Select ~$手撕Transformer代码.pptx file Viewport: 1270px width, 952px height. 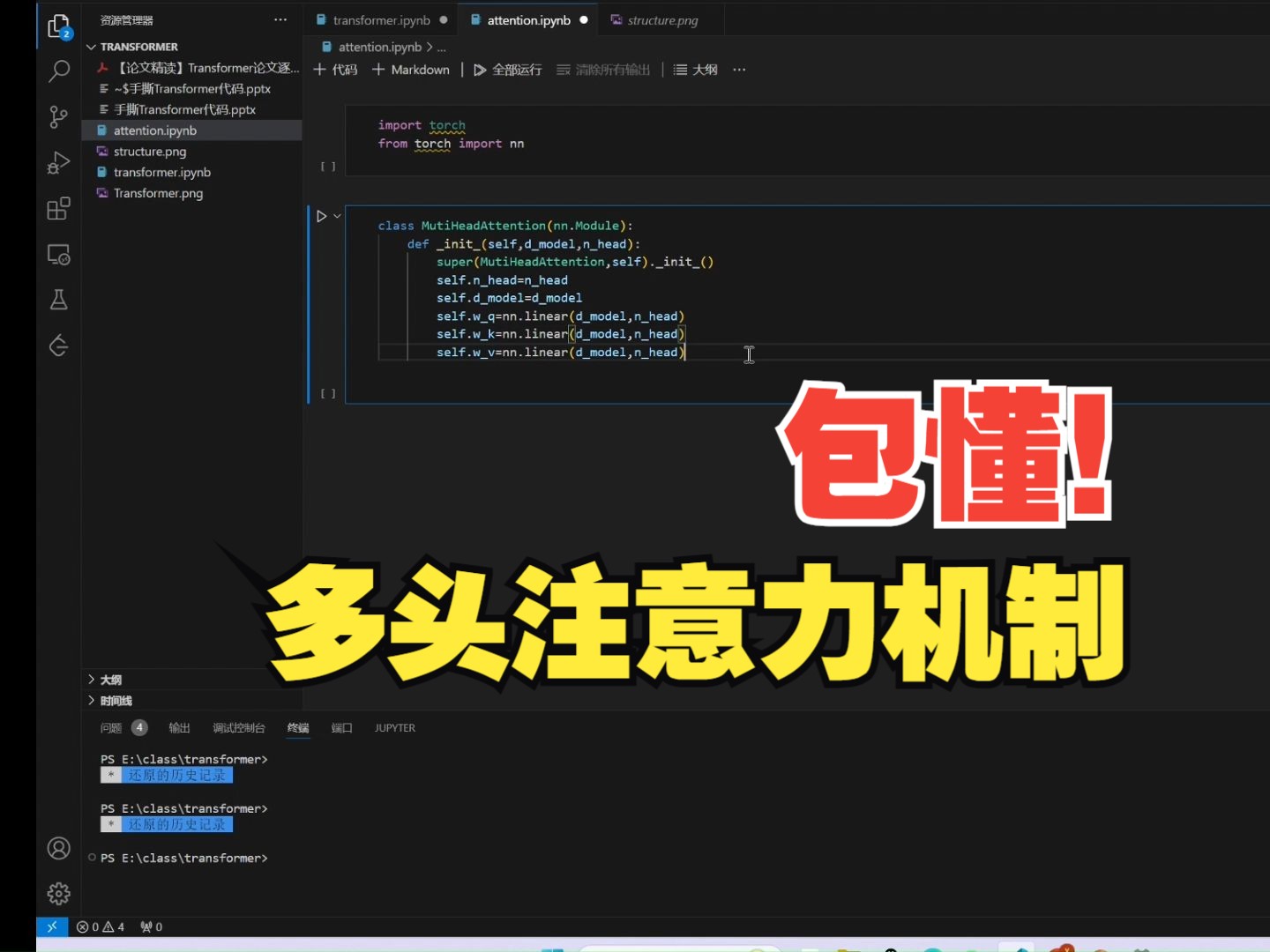pyautogui.click(x=192, y=88)
